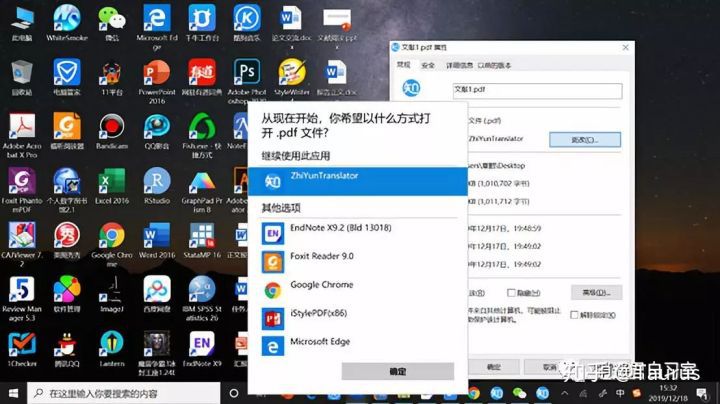The height and width of the screenshot is (404, 720).
Task: Select the 千牛工作台 desktop icon
Action: tap(202, 24)
